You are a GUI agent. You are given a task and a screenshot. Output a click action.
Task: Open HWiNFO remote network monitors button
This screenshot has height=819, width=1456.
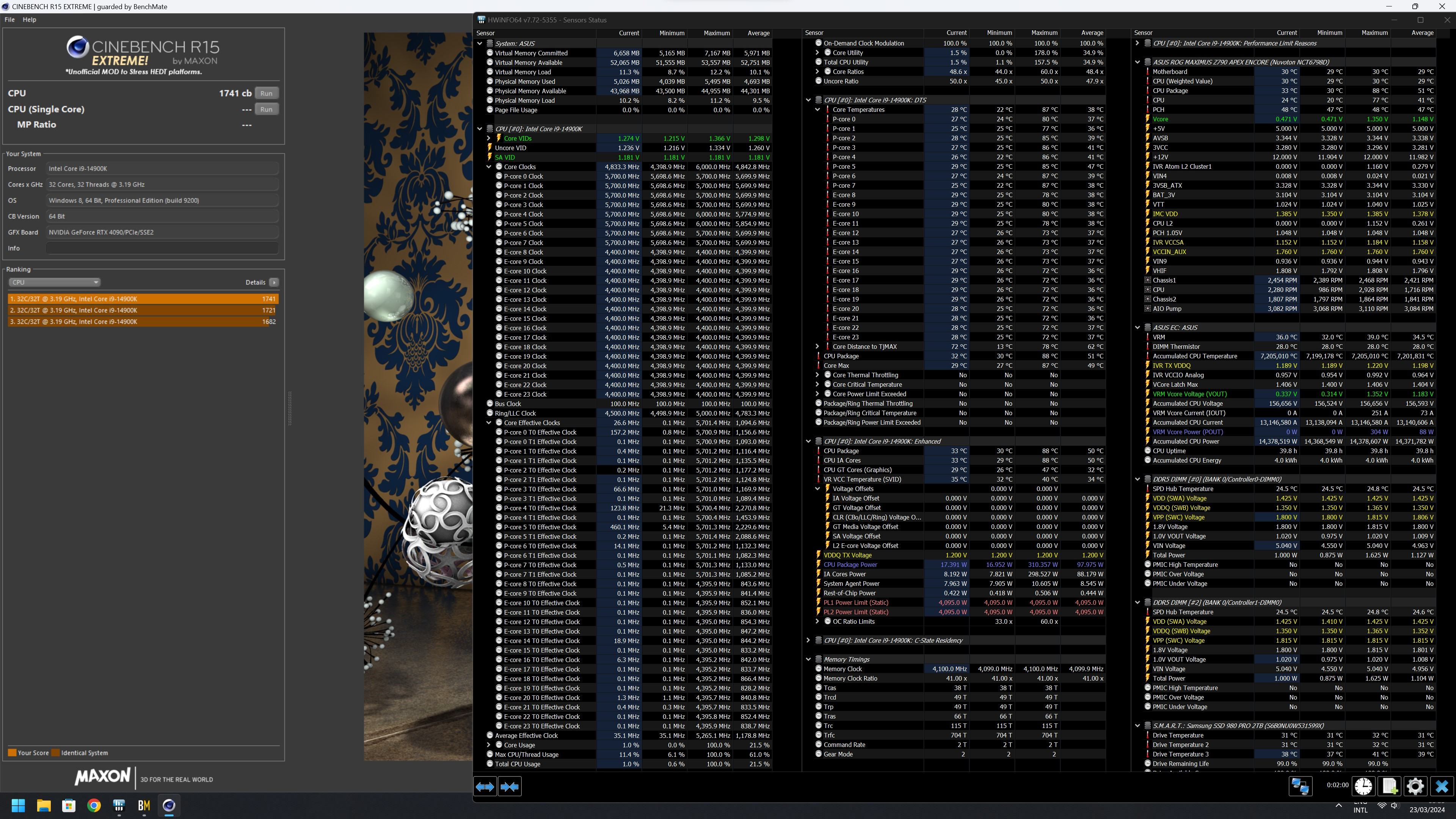[1300, 786]
